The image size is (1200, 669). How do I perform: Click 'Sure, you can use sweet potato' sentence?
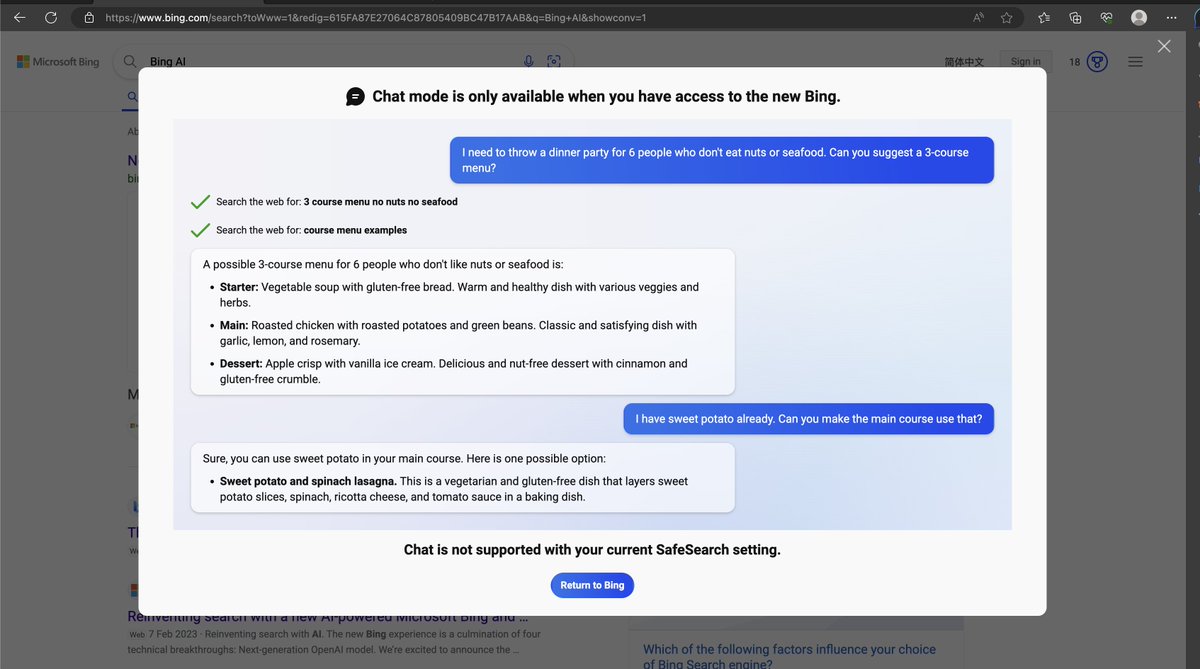click(x=404, y=459)
